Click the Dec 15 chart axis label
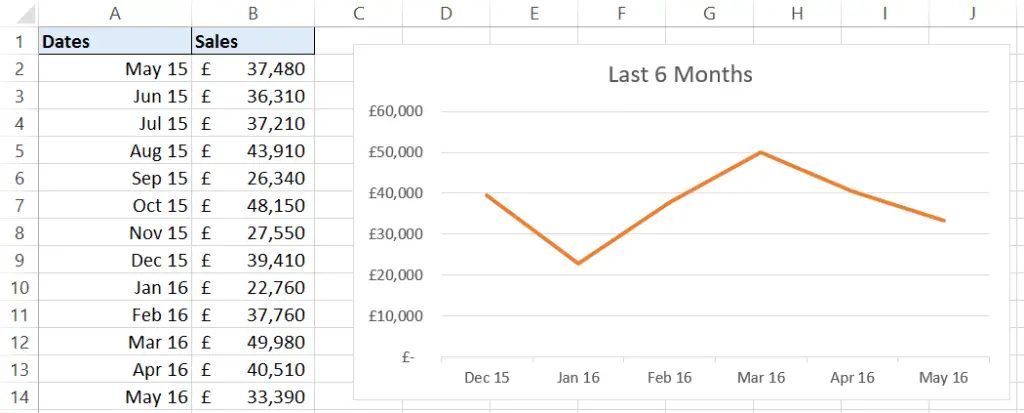 point(487,378)
